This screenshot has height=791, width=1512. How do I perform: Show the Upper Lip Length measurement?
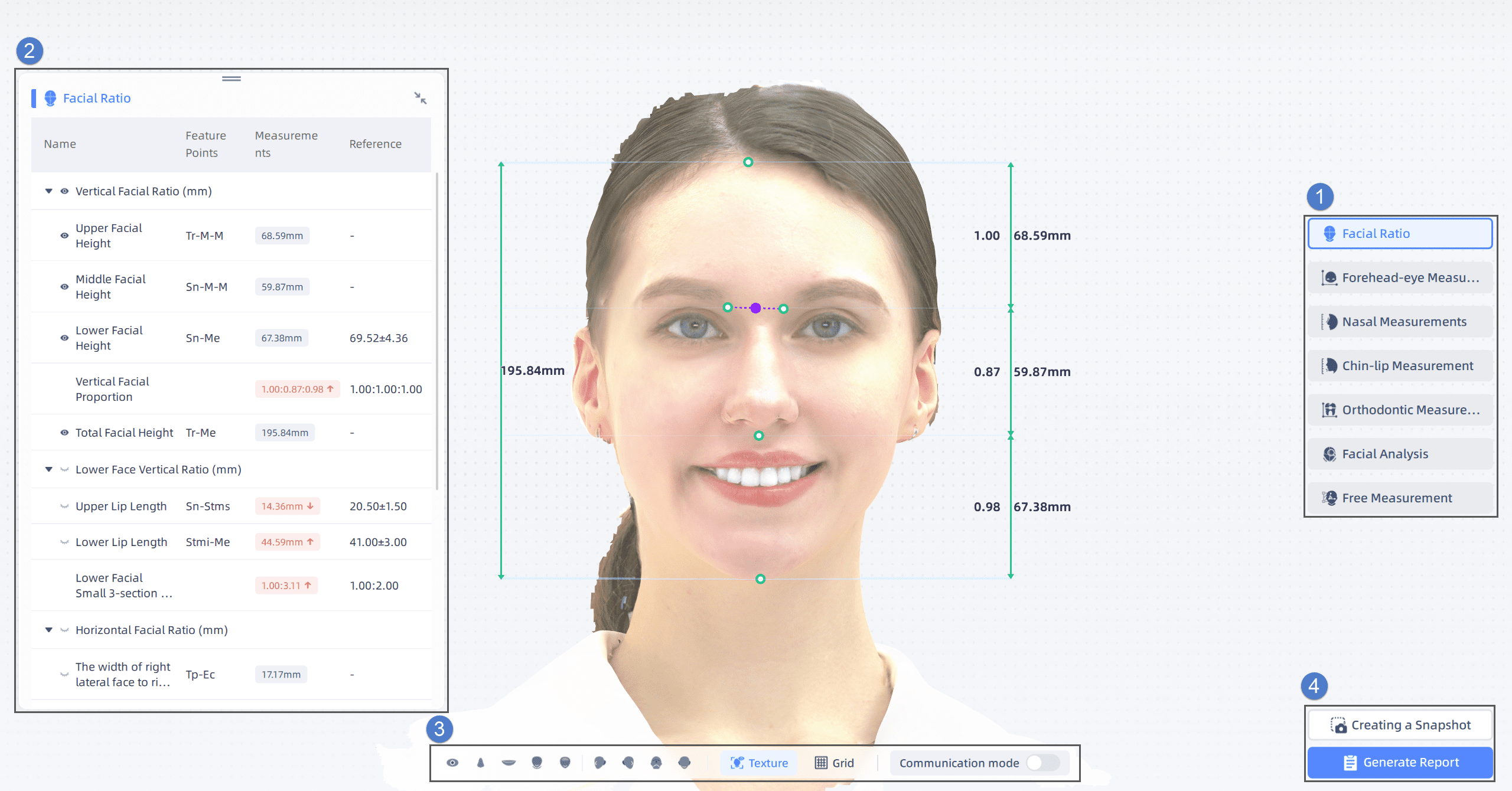click(64, 506)
